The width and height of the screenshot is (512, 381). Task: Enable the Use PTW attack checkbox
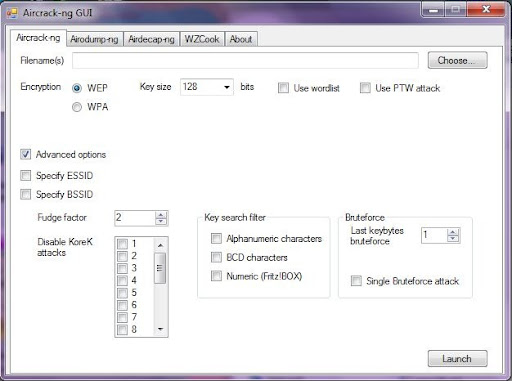coord(365,88)
